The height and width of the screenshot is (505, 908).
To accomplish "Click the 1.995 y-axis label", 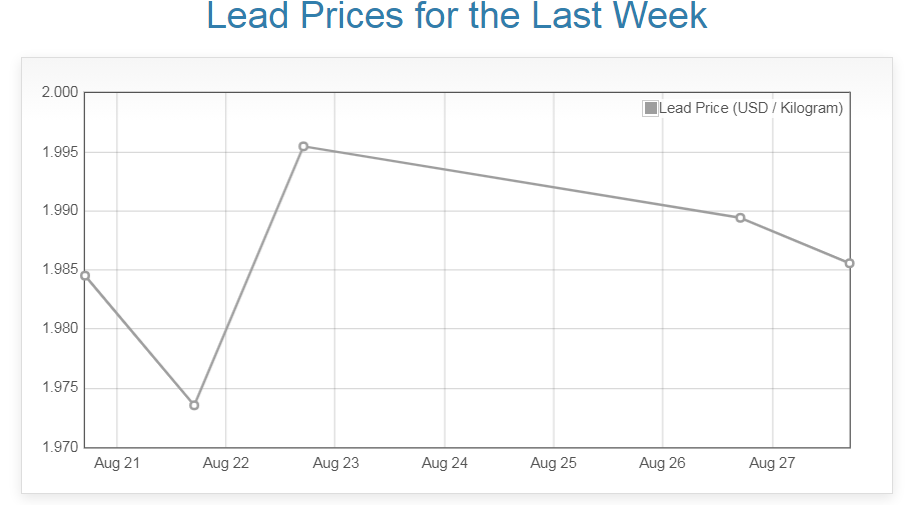I will tap(59, 152).
